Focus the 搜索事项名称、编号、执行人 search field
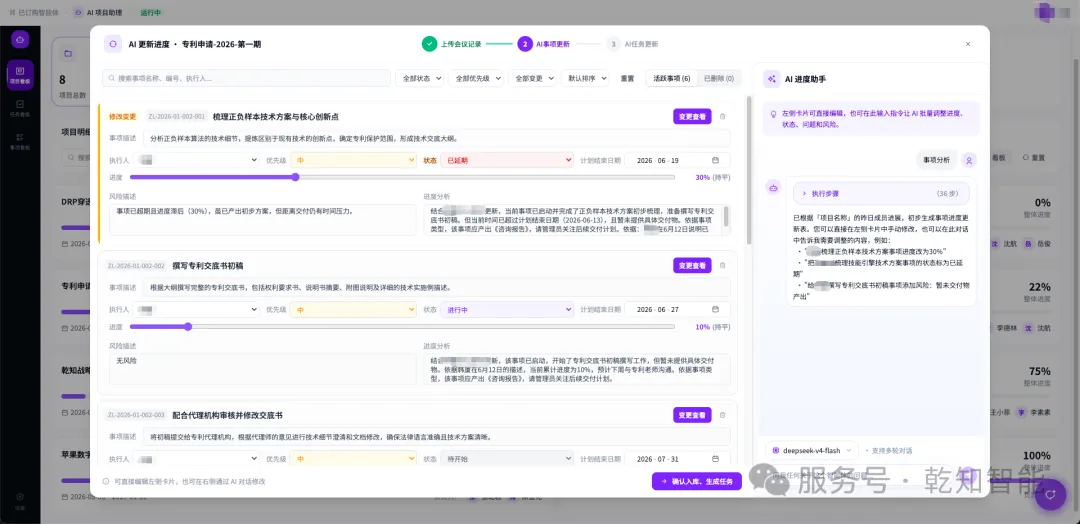1080x524 pixels. click(x=247, y=78)
